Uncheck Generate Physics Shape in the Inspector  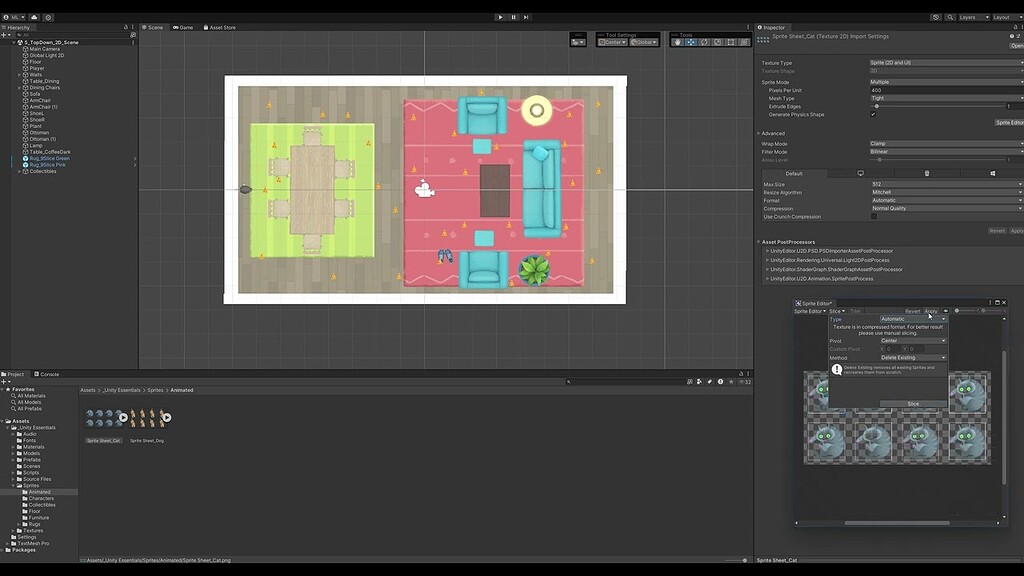[872, 115]
